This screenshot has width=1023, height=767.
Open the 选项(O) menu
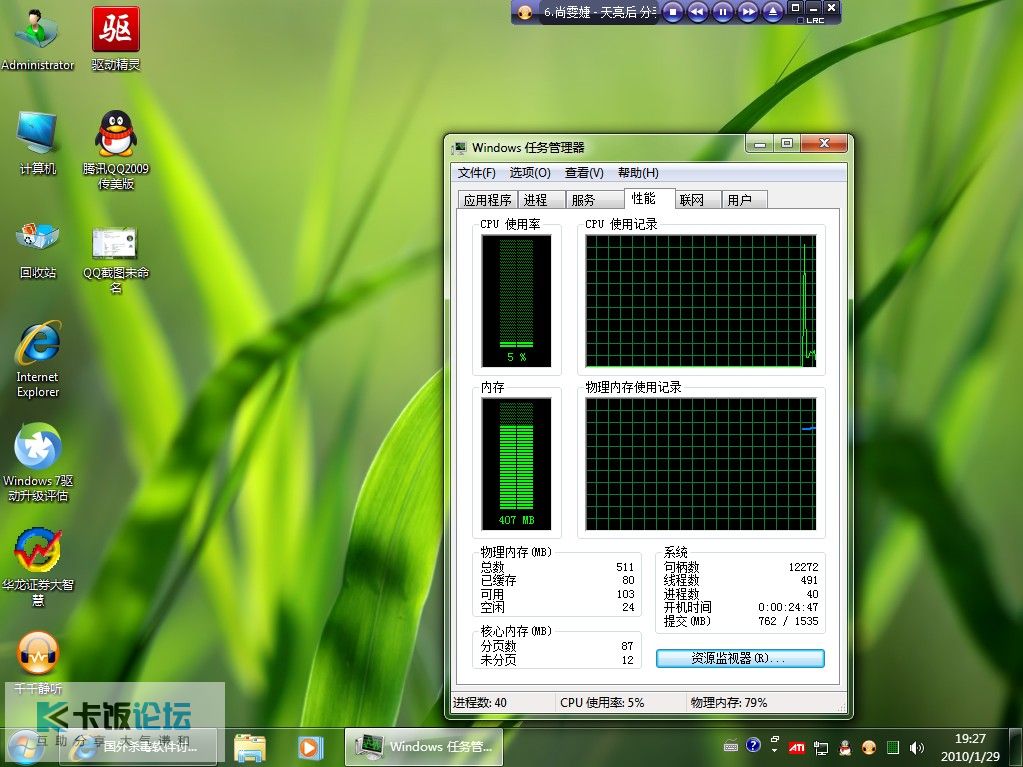(x=530, y=173)
